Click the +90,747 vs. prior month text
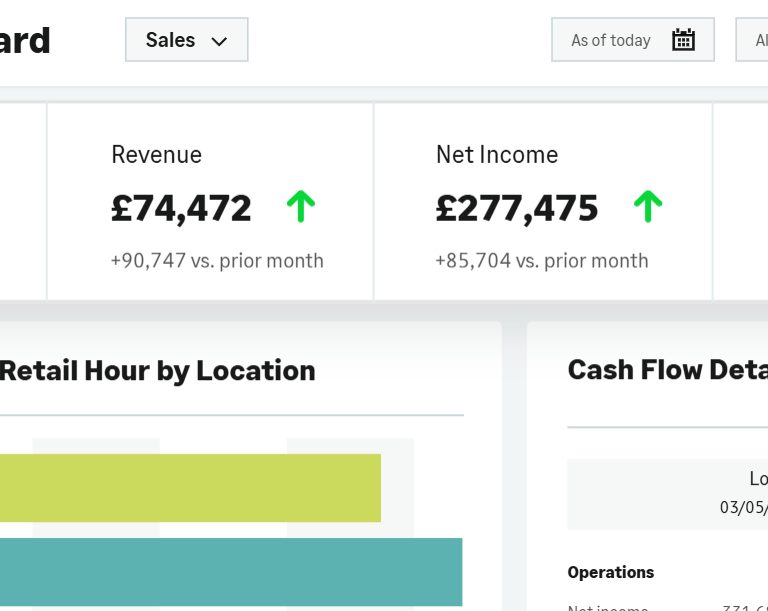Image resolution: width=768 pixels, height=611 pixels. (217, 261)
